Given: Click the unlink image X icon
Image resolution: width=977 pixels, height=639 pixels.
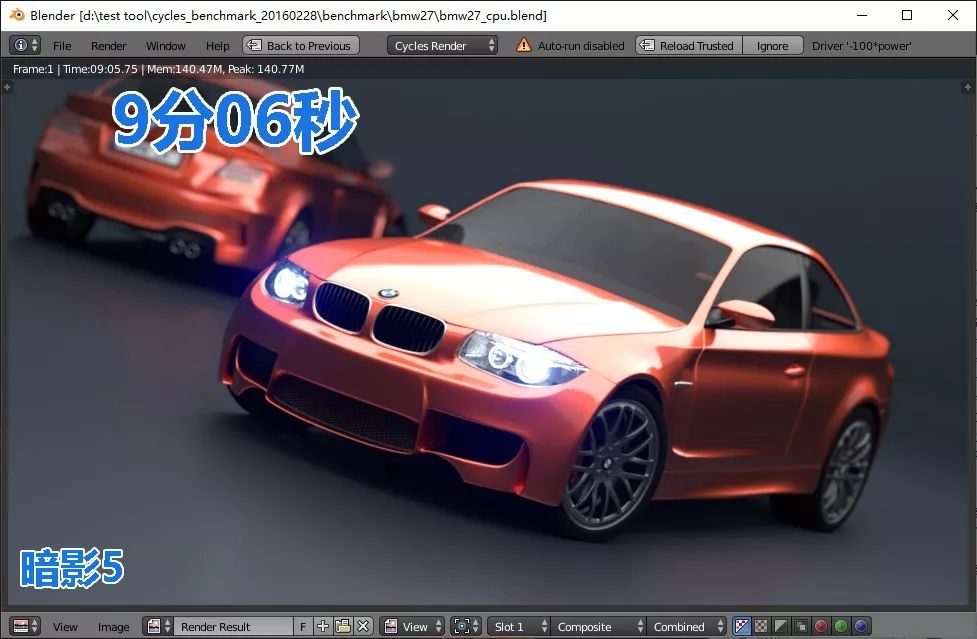Looking at the screenshot, I should (x=363, y=626).
